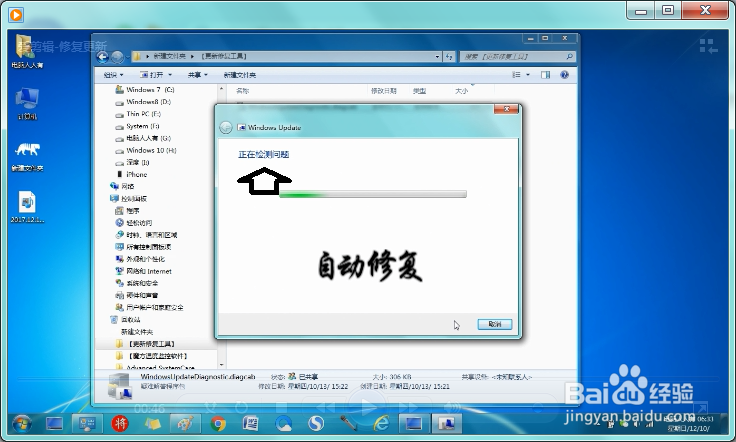Select the 电脑人人有 desktop folder icon
The height and width of the screenshot is (442, 736).
pos(27,52)
